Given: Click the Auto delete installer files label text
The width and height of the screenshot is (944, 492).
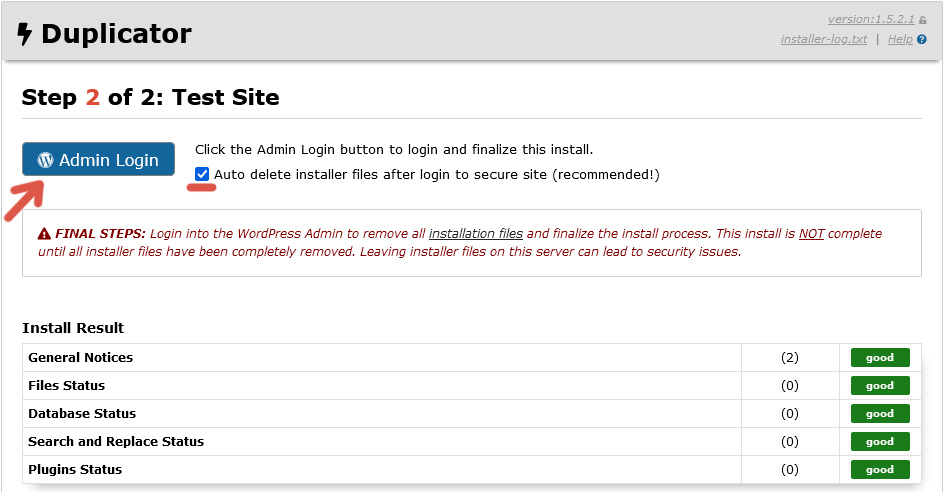Looking at the screenshot, I should click(x=437, y=175).
